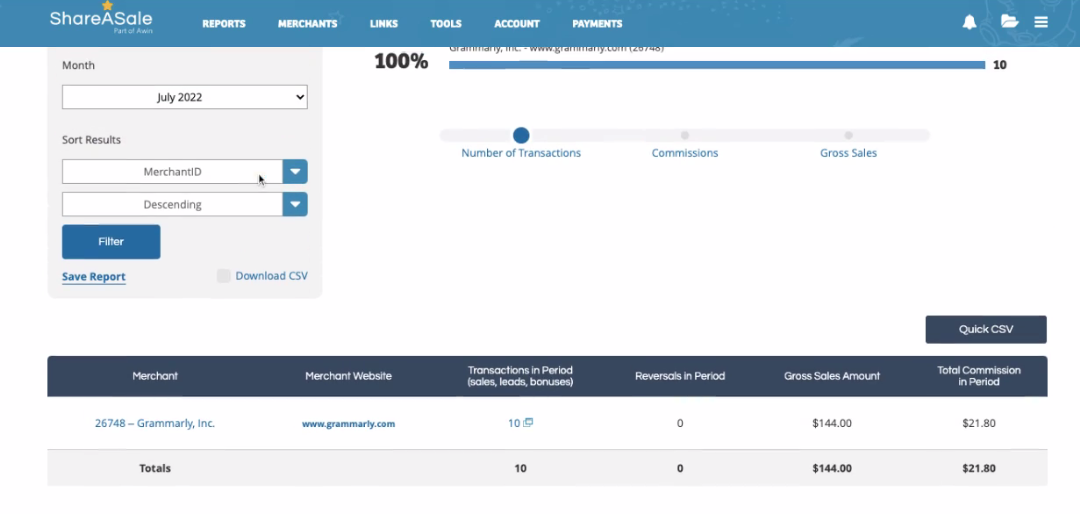Open the MerchantID sort field
1080x514 pixels.
(x=172, y=172)
